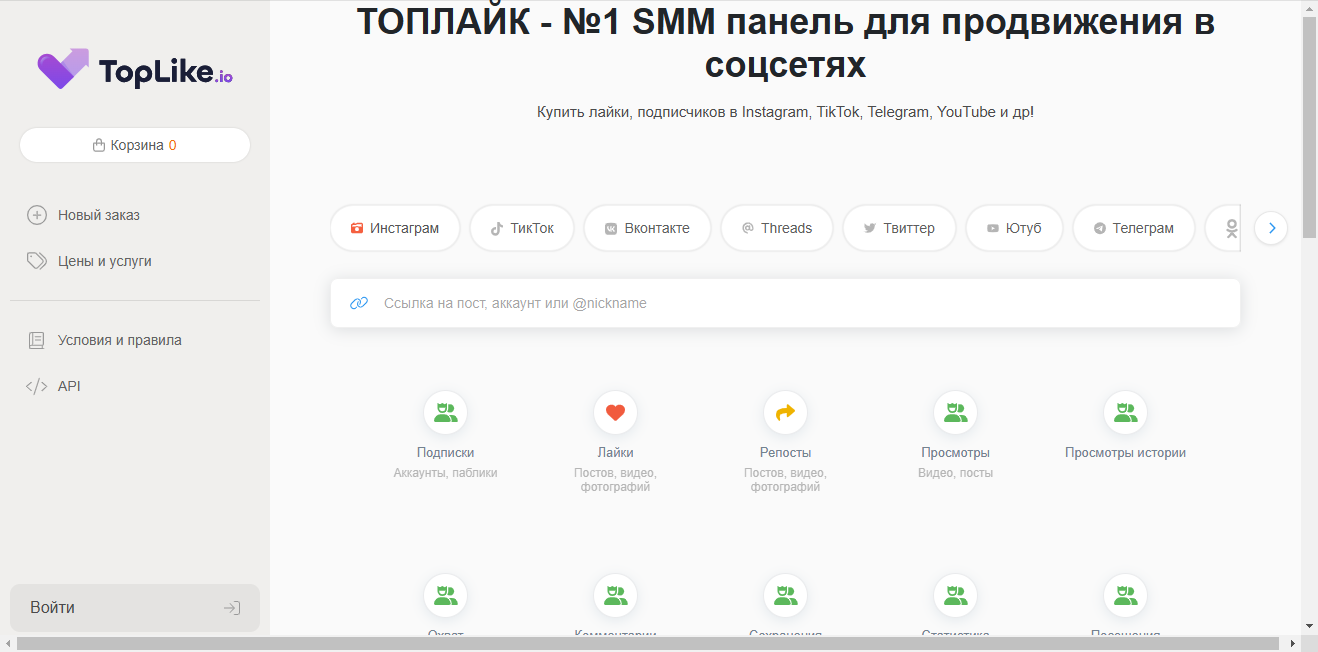
Task: Choose the Просмотры истории service icon
Action: tap(1125, 412)
